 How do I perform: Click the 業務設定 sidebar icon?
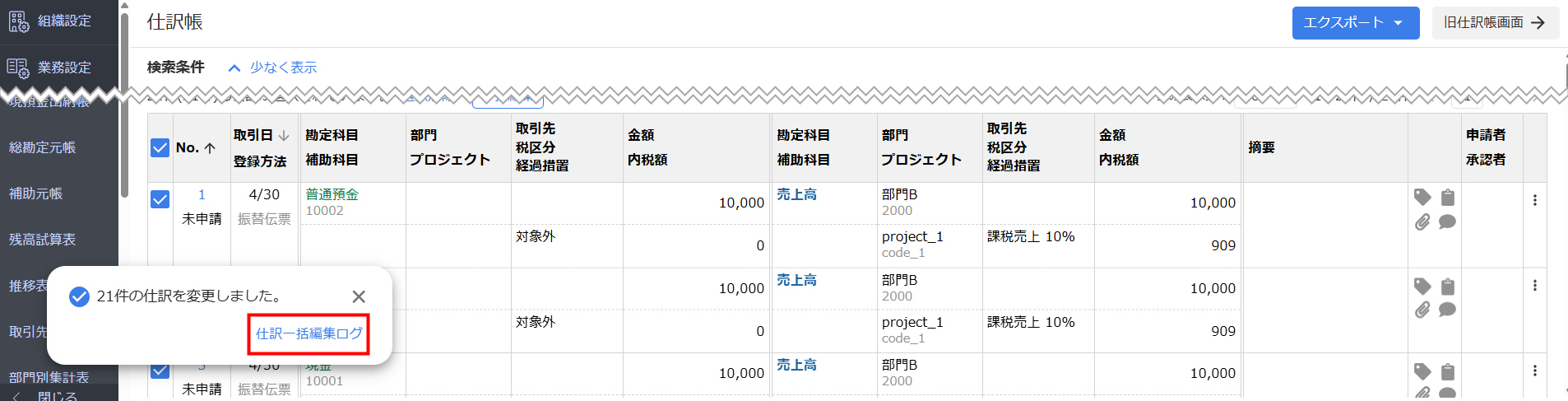(18, 68)
